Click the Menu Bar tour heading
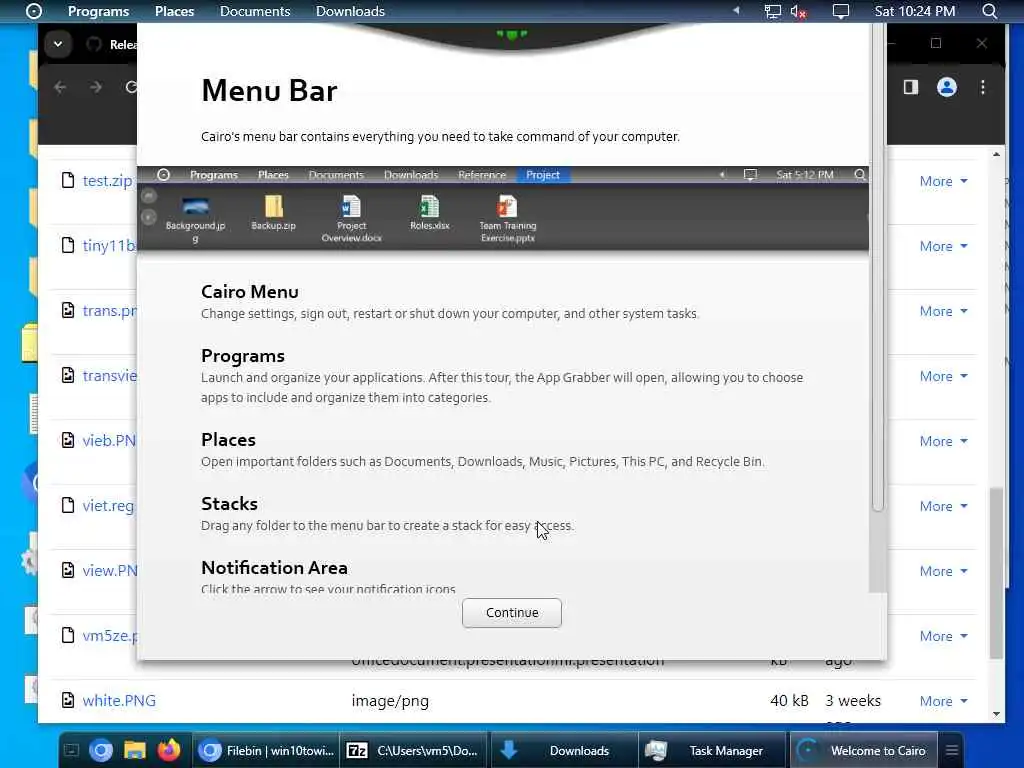The height and width of the screenshot is (768, 1024). [x=269, y=90]
